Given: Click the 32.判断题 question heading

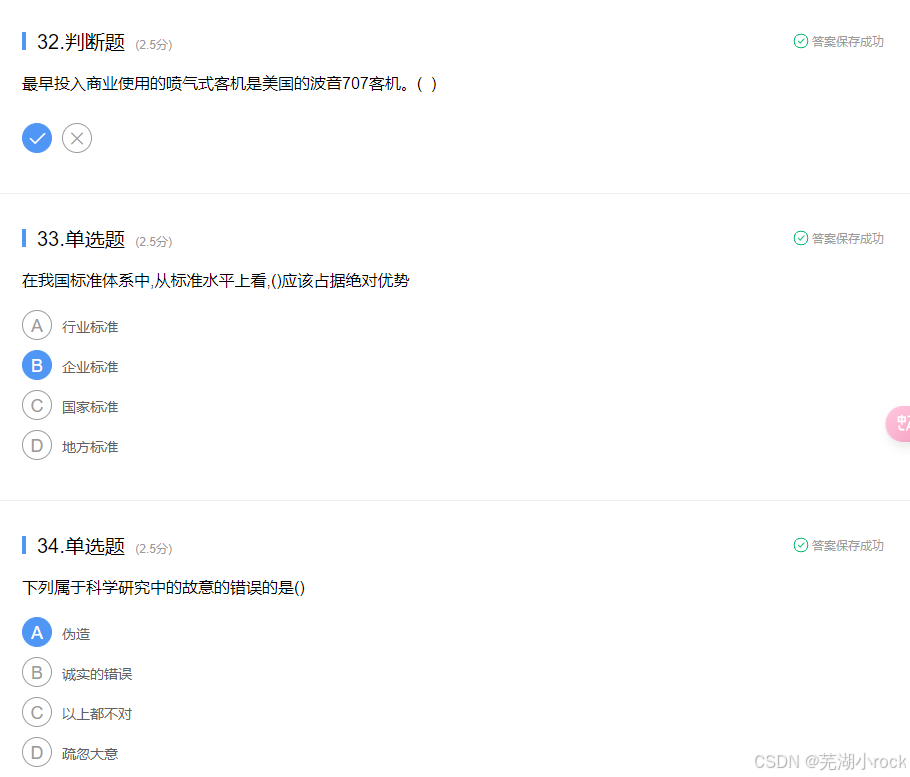Looking at the screenshot, I should click(x=81, y=42).
